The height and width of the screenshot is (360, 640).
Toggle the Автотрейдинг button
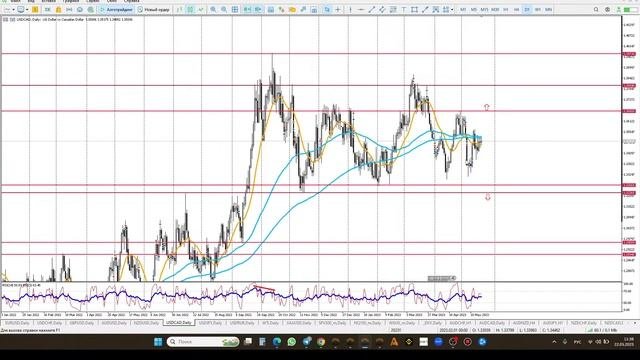[116, 9]
